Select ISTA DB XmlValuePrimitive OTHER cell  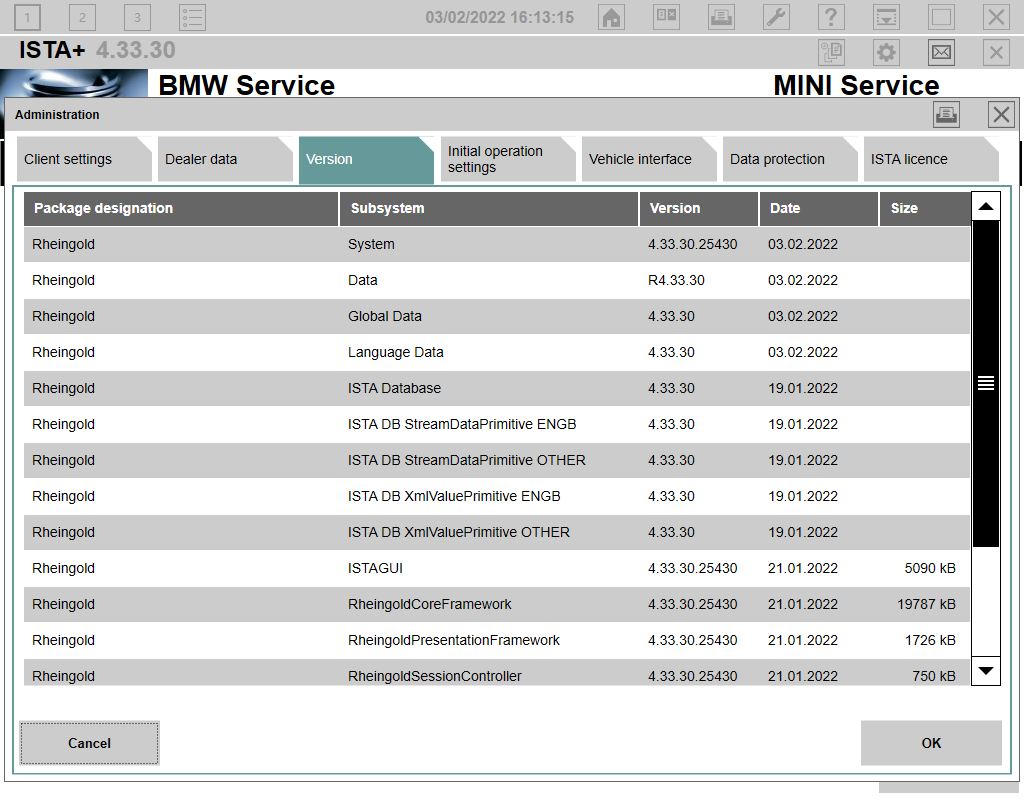459,532
